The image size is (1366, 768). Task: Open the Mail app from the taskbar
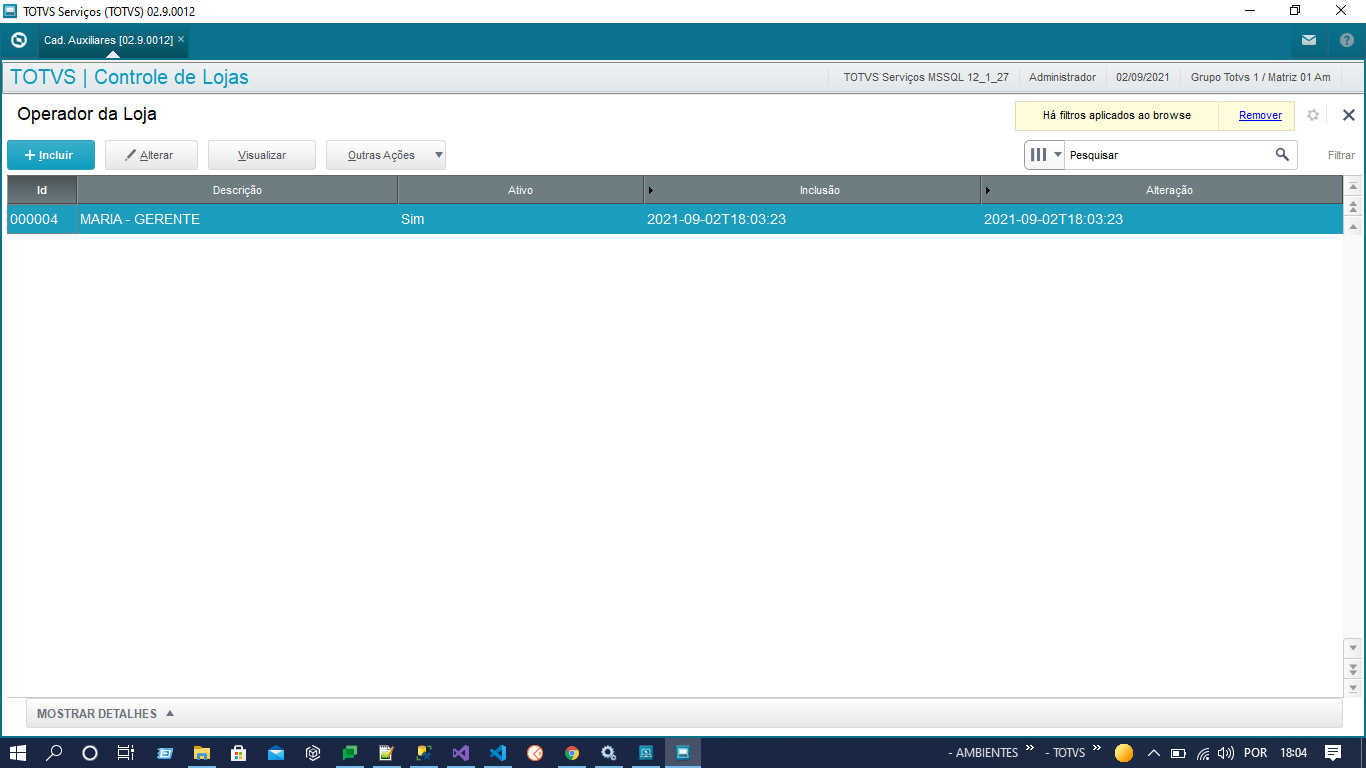point(275,753)
